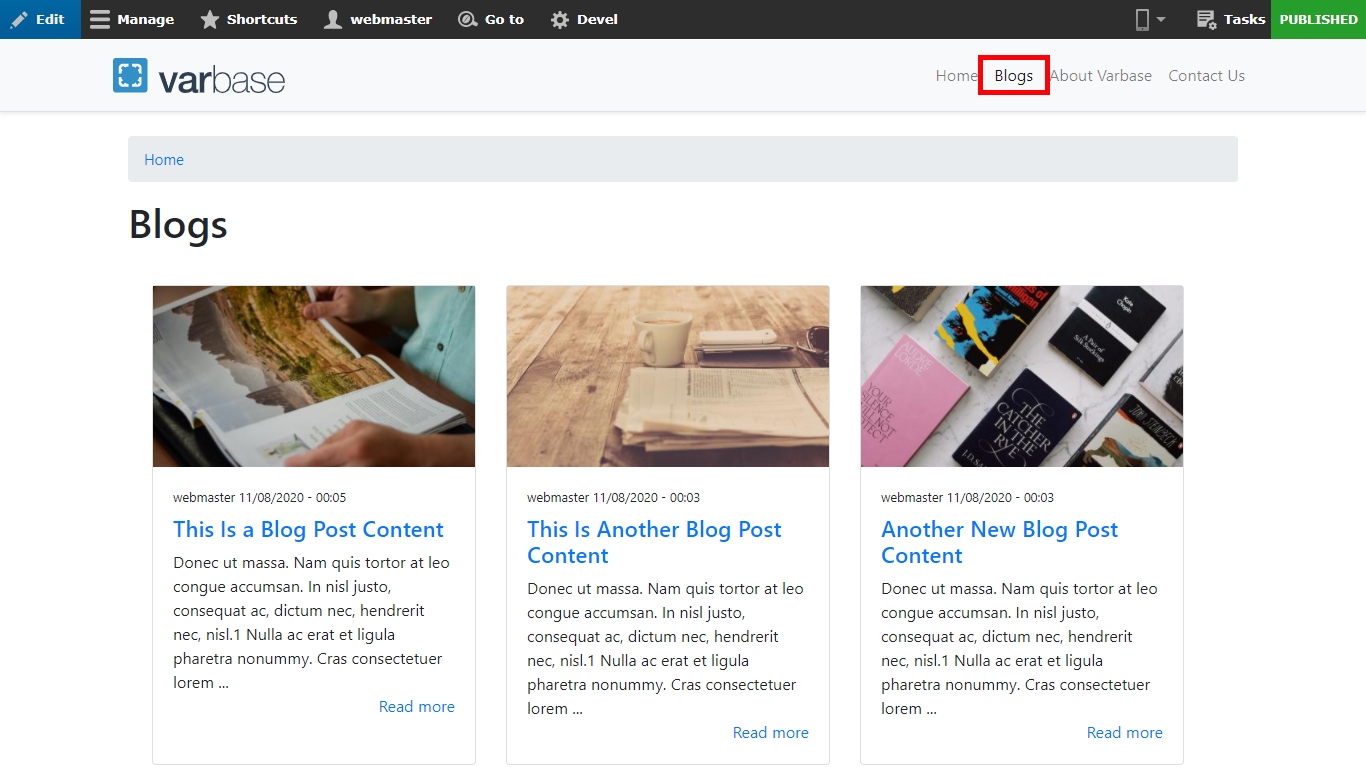Click the green PUBLISHED status button
This screenshot has width=1366, height=768.
[x=1318, y=19]
